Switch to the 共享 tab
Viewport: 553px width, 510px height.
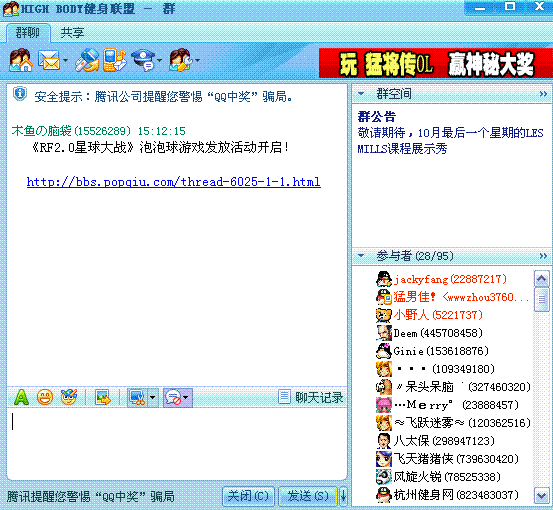[x=72, y=33]
